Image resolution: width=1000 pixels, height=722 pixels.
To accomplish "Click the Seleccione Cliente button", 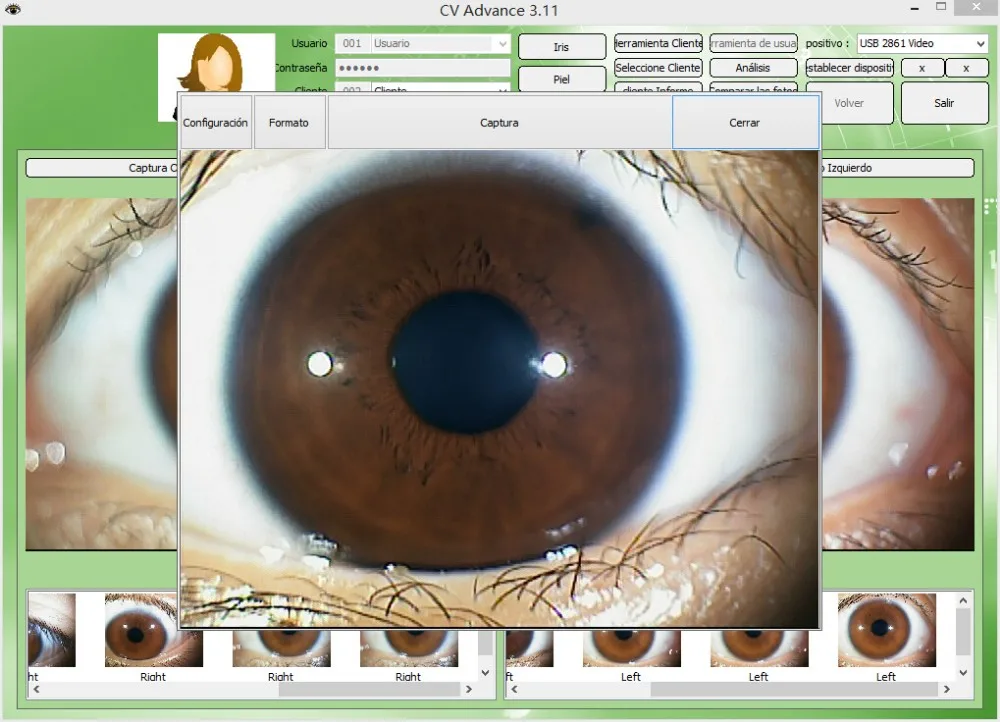I will click(x=658, y=68).
